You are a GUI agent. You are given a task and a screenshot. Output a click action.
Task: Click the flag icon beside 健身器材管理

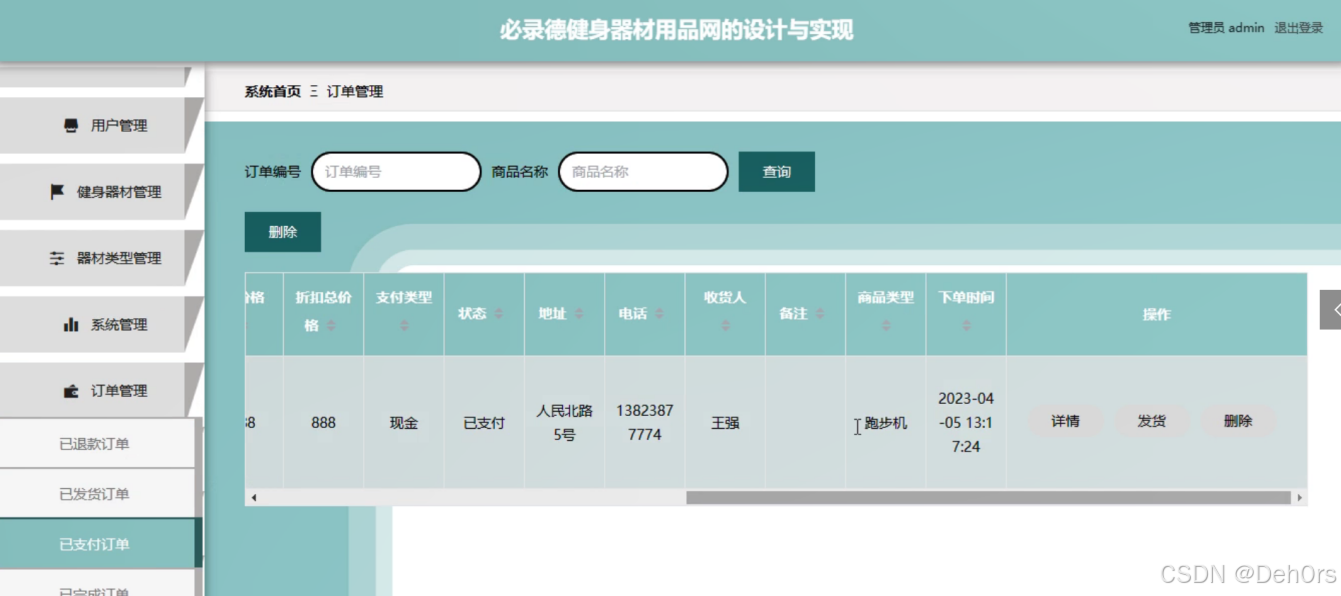(x=57, y=192)
